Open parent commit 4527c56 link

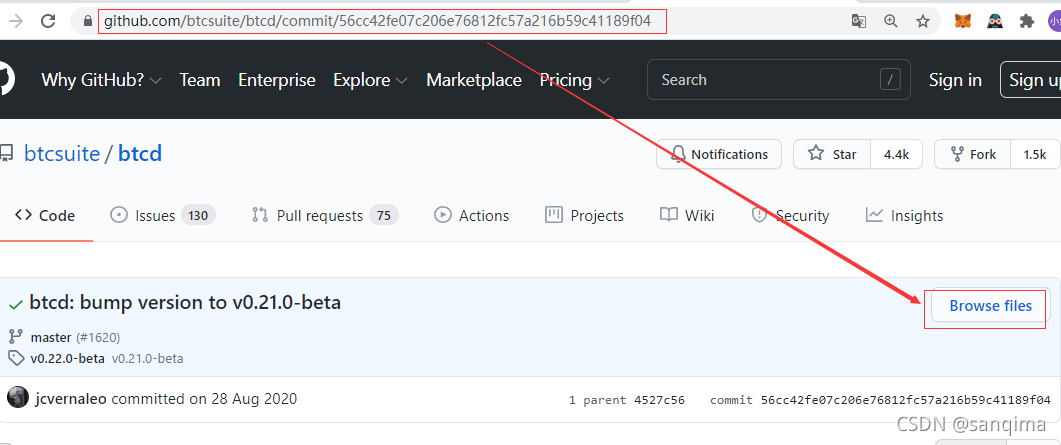pos(659,400)
